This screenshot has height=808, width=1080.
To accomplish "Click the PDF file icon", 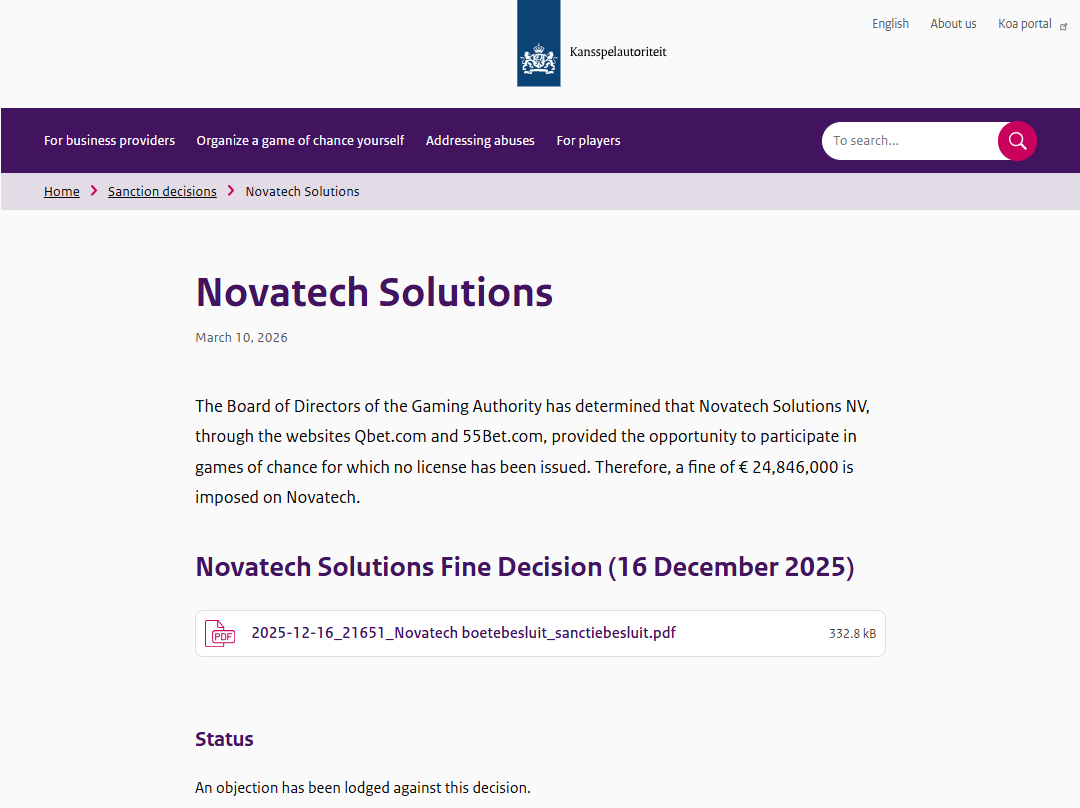I will click(x=220, y=633).
